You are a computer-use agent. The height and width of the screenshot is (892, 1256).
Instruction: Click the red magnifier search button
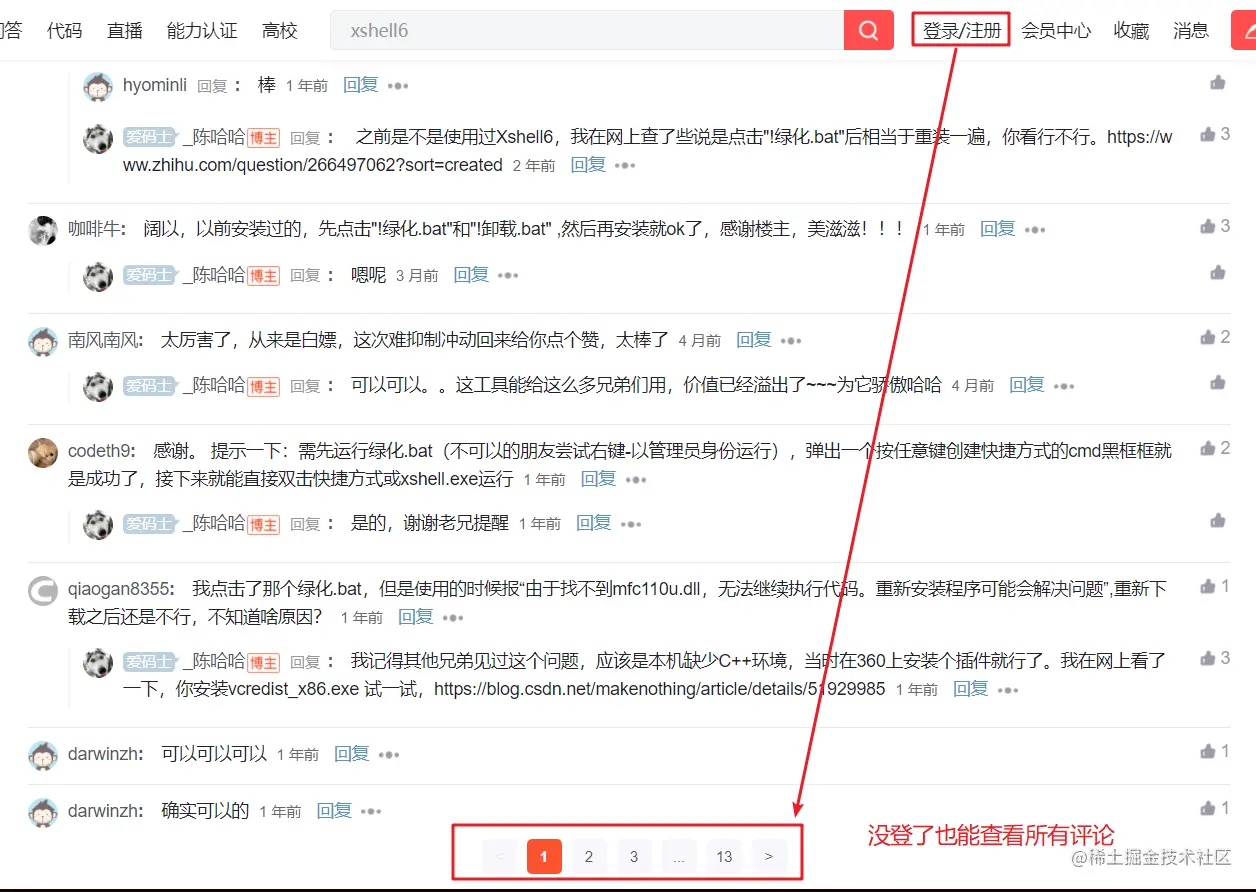pyautogui.click(x=868, y=30)
